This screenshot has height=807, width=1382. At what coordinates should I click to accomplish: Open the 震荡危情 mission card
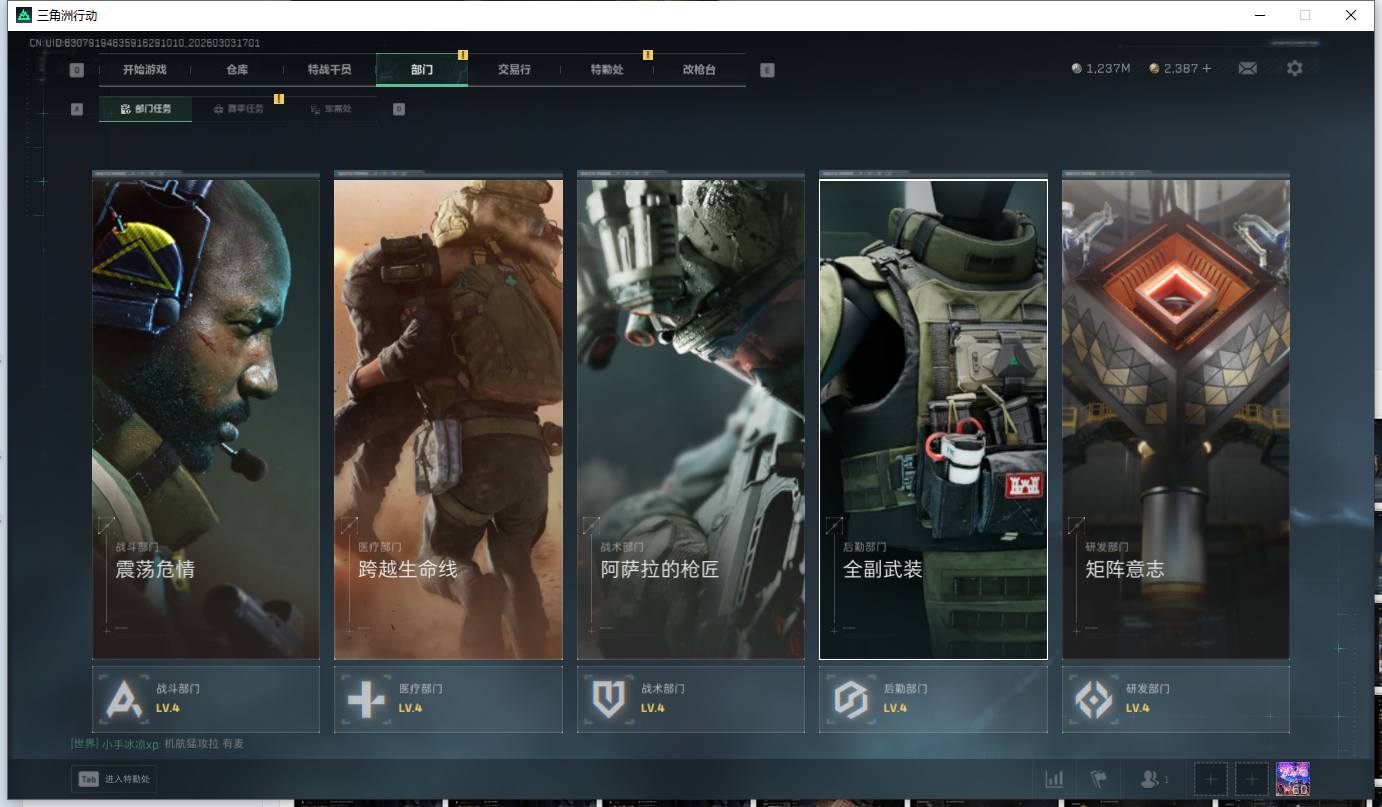[206, 419]
